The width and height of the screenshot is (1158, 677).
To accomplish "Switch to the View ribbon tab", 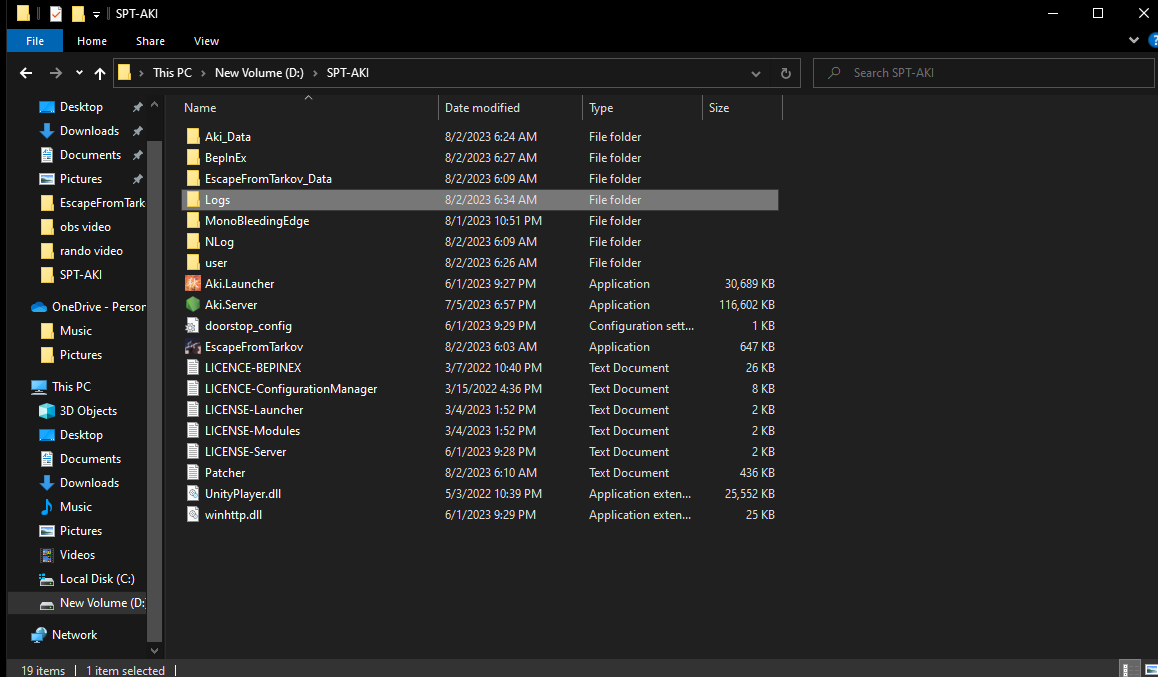I will click(x=206, y=41).
